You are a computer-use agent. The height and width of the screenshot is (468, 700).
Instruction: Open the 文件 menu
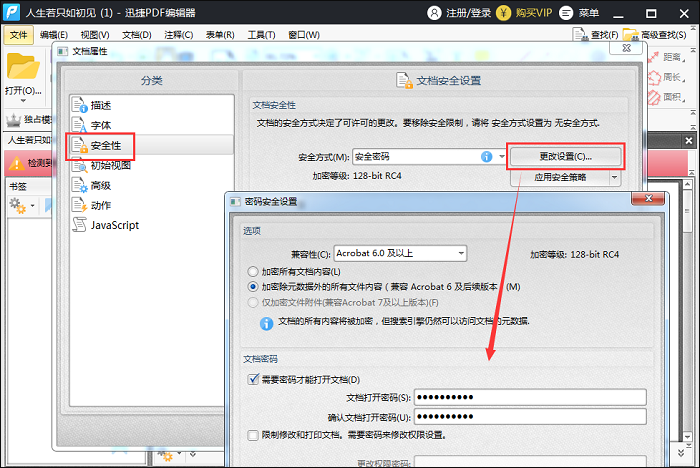click(18, 35)
